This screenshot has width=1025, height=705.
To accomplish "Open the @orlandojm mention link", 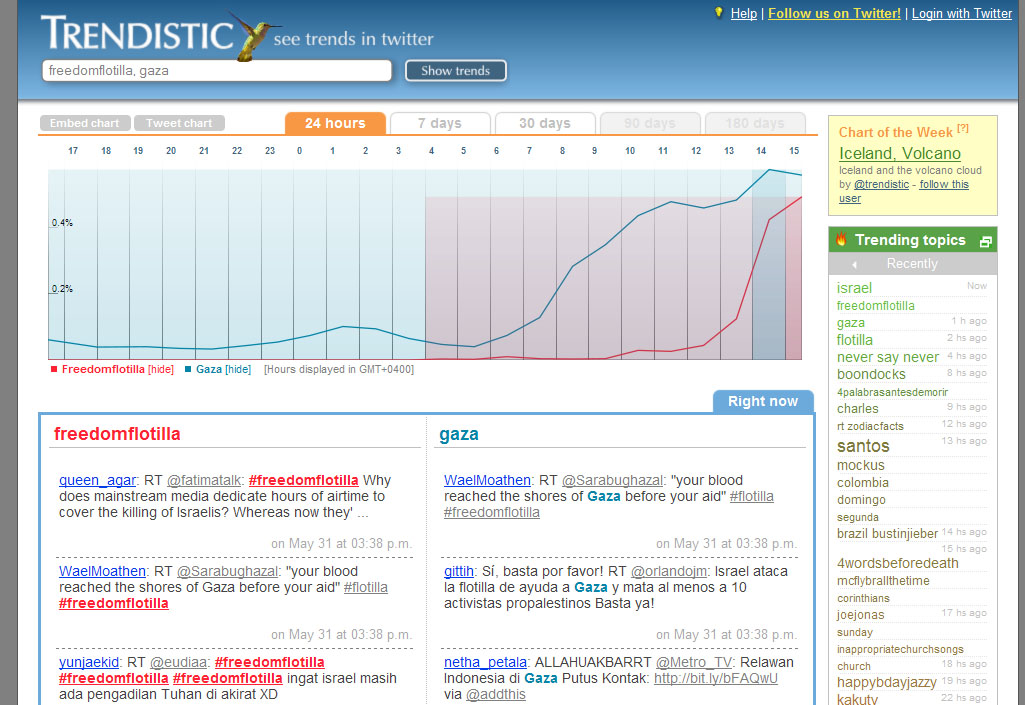I will tap(668, 571).
